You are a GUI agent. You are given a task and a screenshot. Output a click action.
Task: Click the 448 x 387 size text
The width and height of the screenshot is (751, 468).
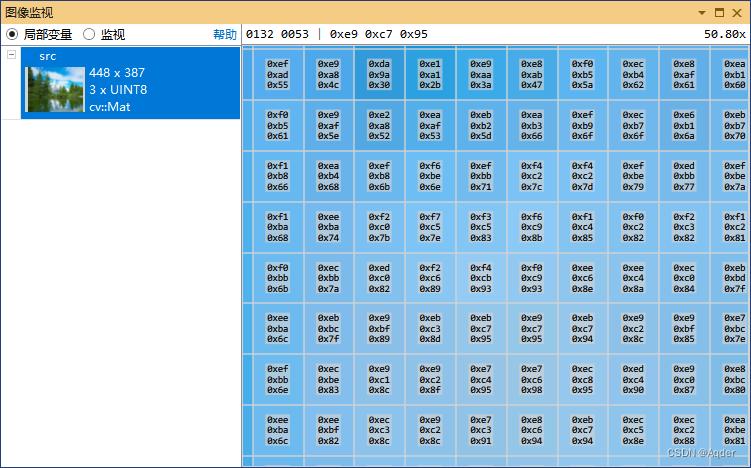[x=117, y=73]
